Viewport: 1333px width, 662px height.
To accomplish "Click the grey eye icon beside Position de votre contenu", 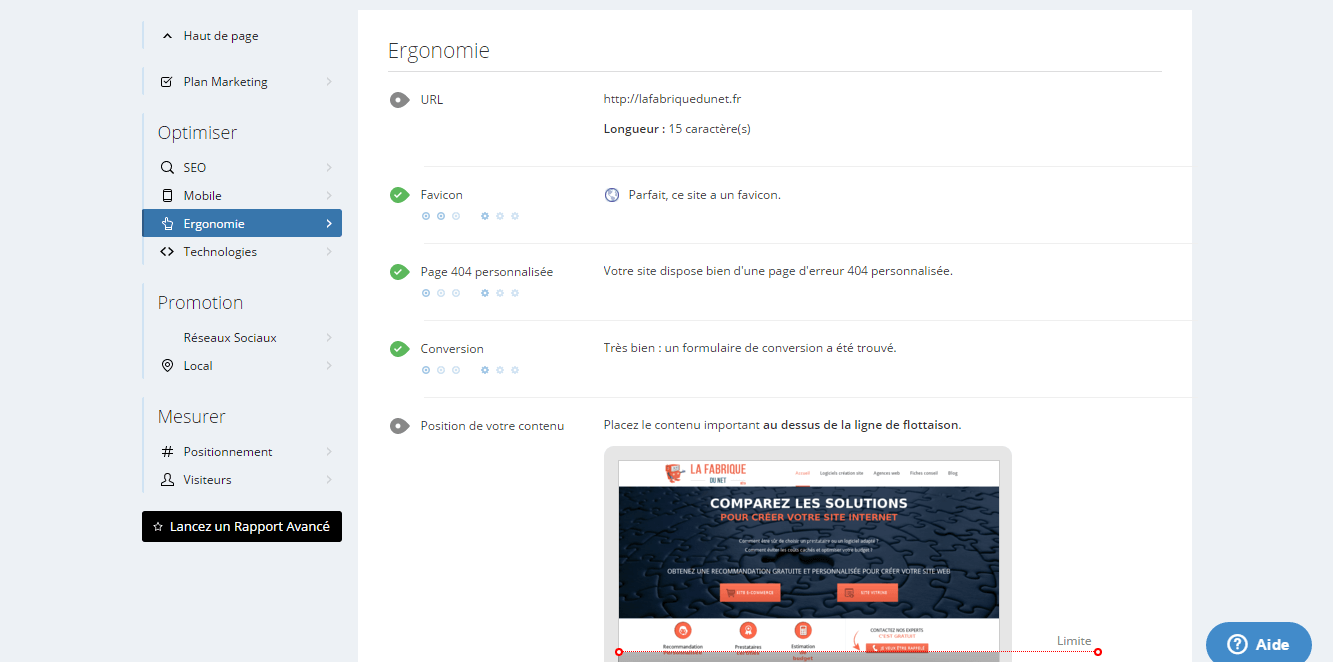I will (400, 426).
